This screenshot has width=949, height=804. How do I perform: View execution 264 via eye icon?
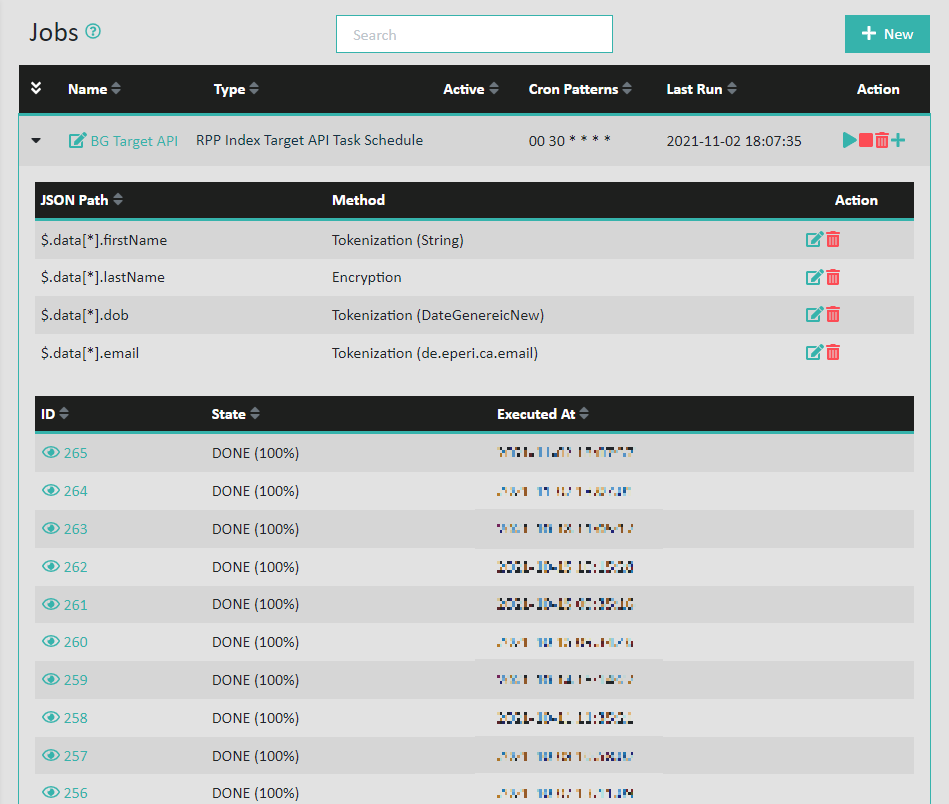pyautogui.click(x=51, y=490)
